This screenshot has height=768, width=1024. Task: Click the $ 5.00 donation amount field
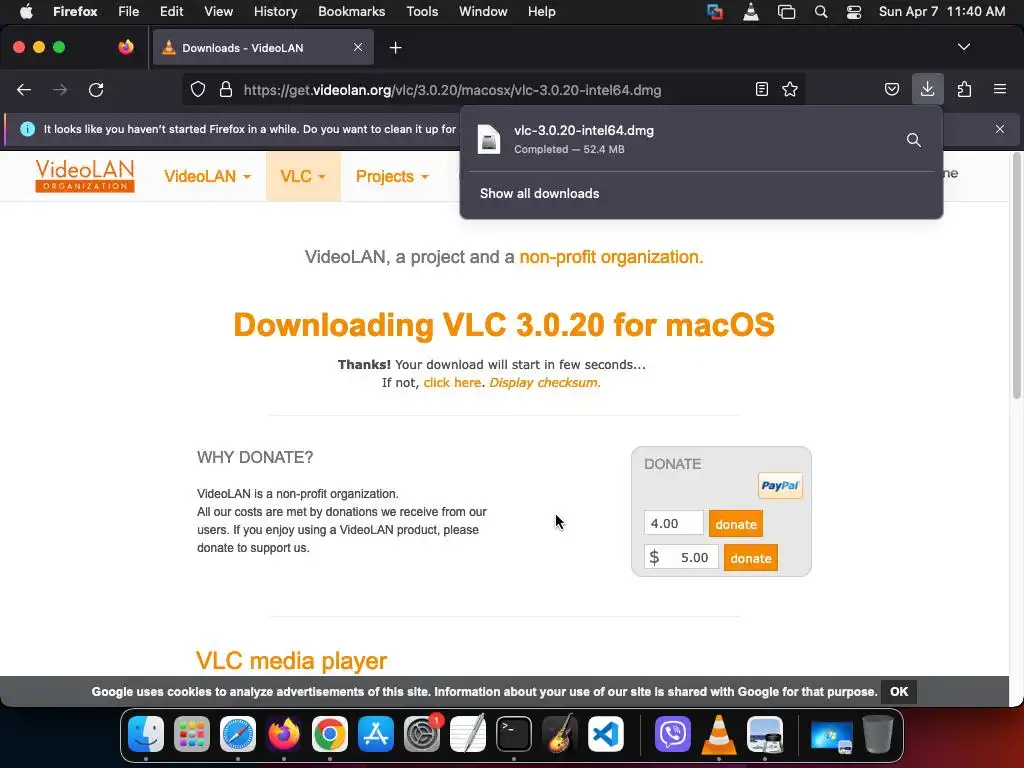pyautogui.click(x=681, y=557)
